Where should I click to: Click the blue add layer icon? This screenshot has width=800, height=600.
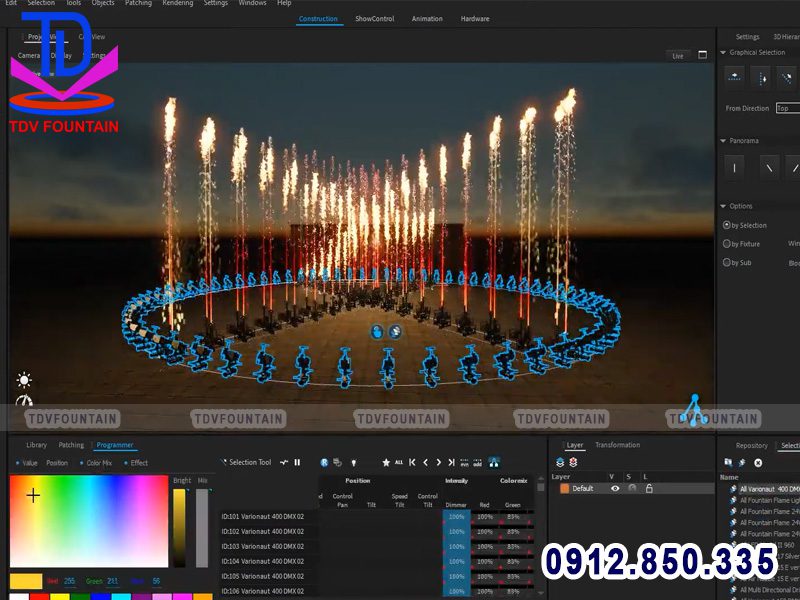(560, 462)
